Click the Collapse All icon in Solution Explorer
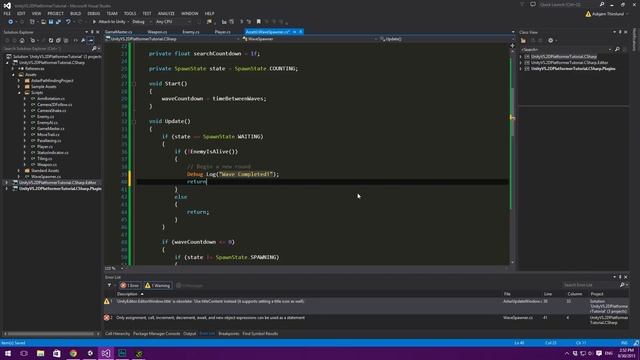Screen dimensions: 640x360 [x=58, y=40]
